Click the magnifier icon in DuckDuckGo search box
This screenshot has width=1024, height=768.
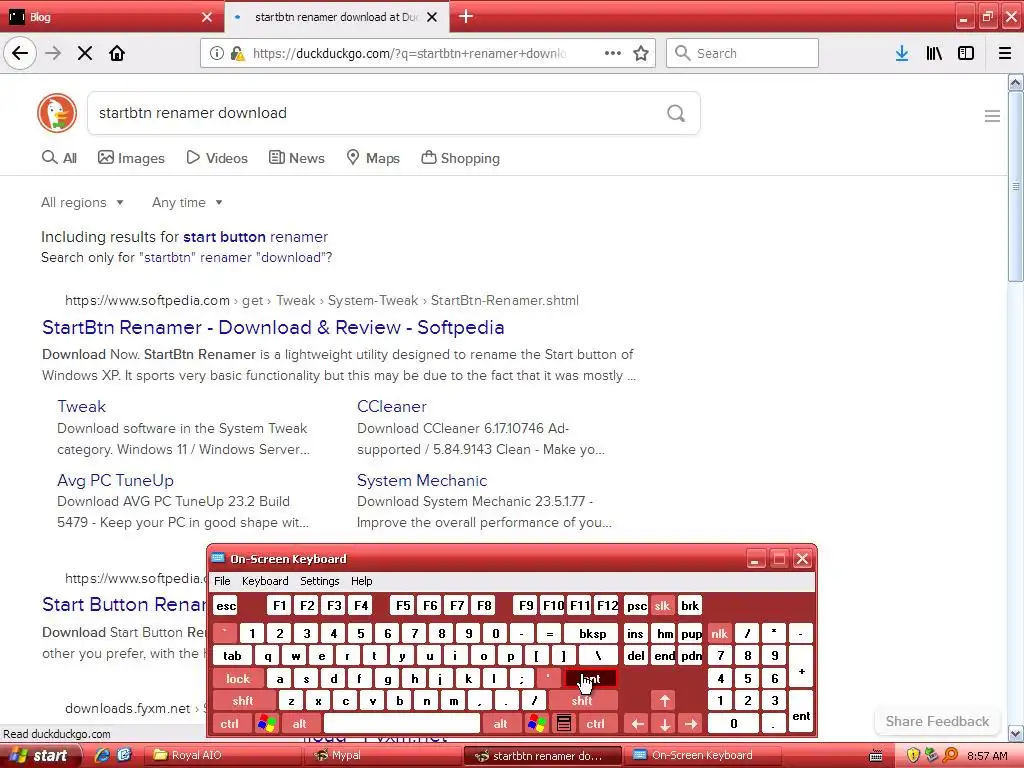676,113
